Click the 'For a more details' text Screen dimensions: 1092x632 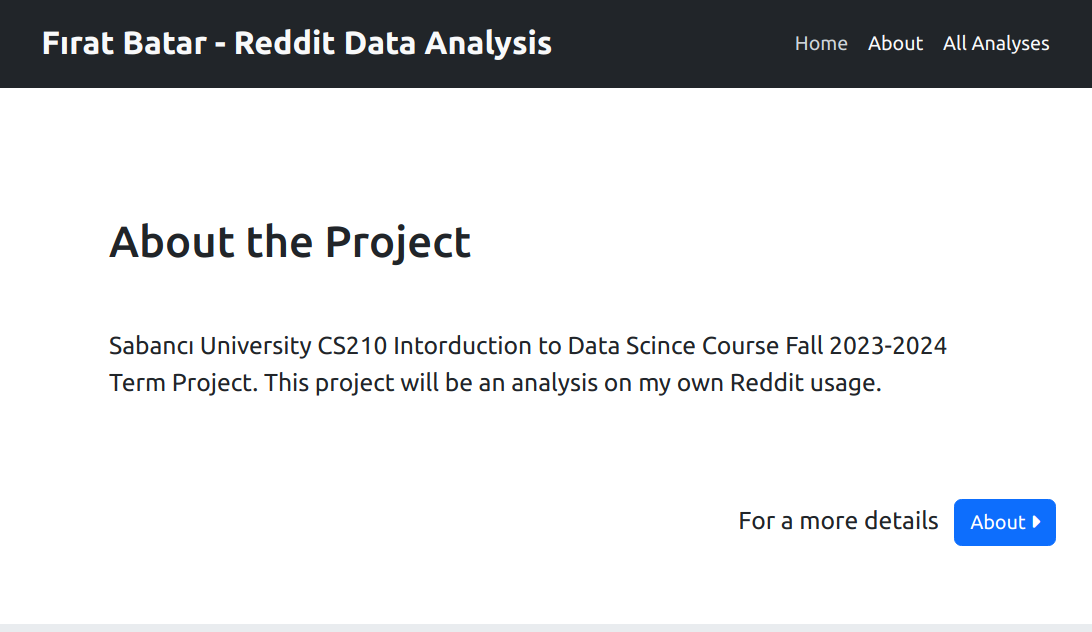pyautogui.click(x=838, y=520)
